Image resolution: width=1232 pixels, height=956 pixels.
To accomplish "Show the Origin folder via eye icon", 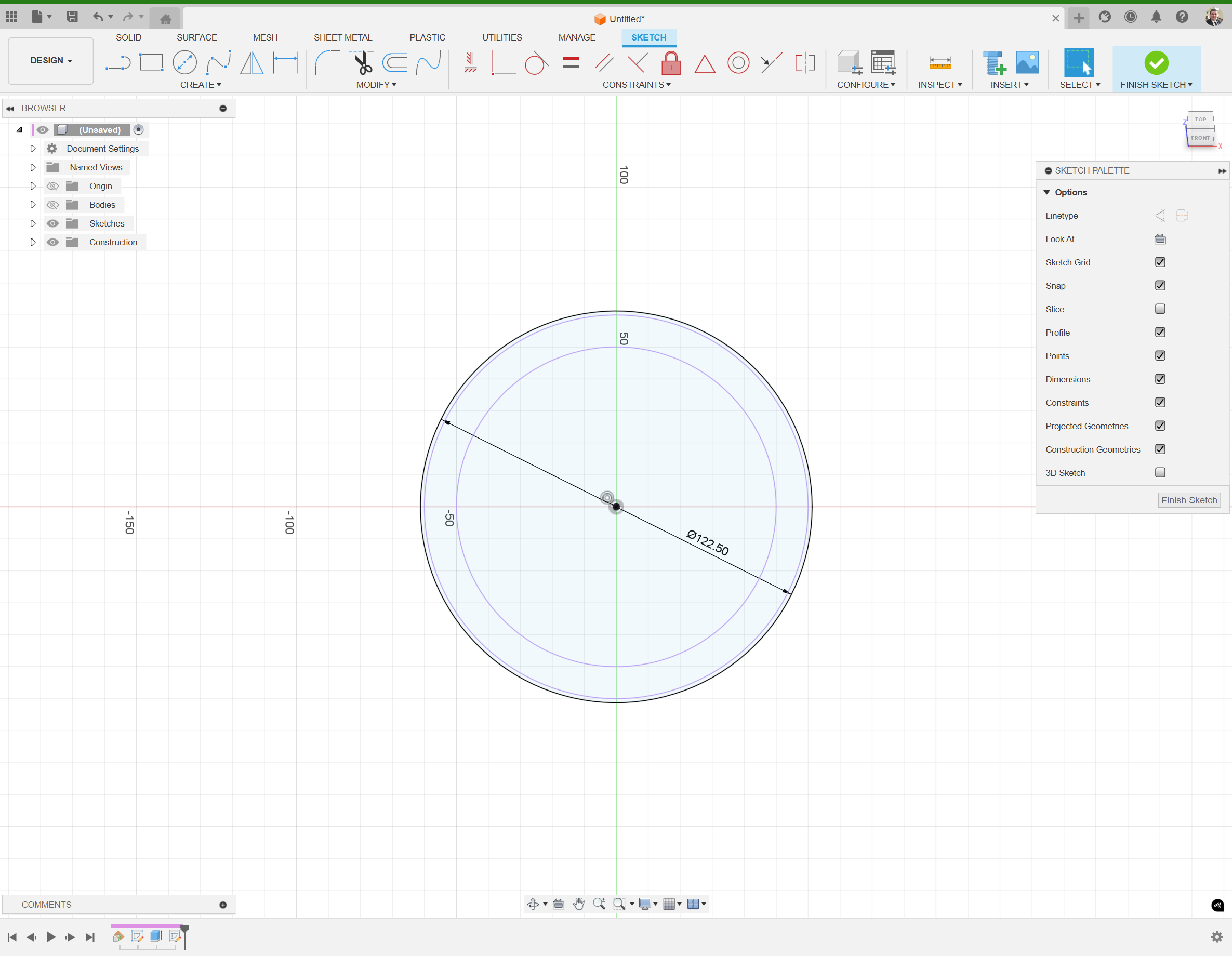I will pos(52,186).
